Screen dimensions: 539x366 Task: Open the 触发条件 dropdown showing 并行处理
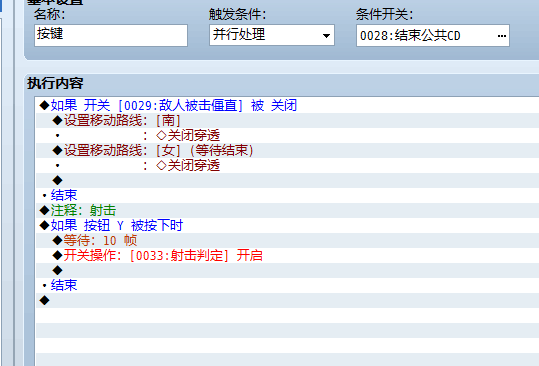pos(272,35)
